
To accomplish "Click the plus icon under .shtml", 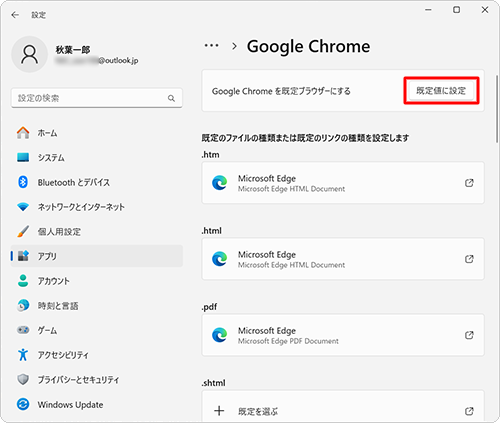I will pyautogui.click(x=219, y=411).
